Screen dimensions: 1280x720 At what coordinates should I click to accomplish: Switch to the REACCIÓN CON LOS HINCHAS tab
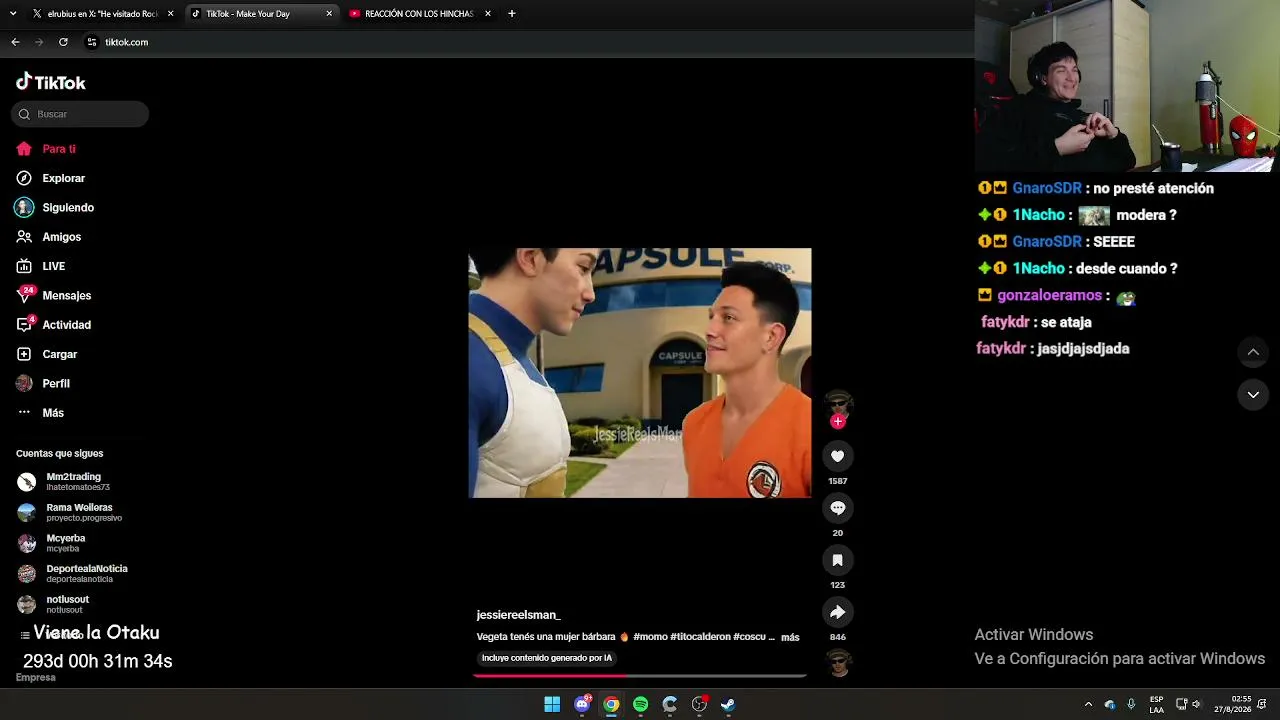pyautogui.click(x=419, y=14)
